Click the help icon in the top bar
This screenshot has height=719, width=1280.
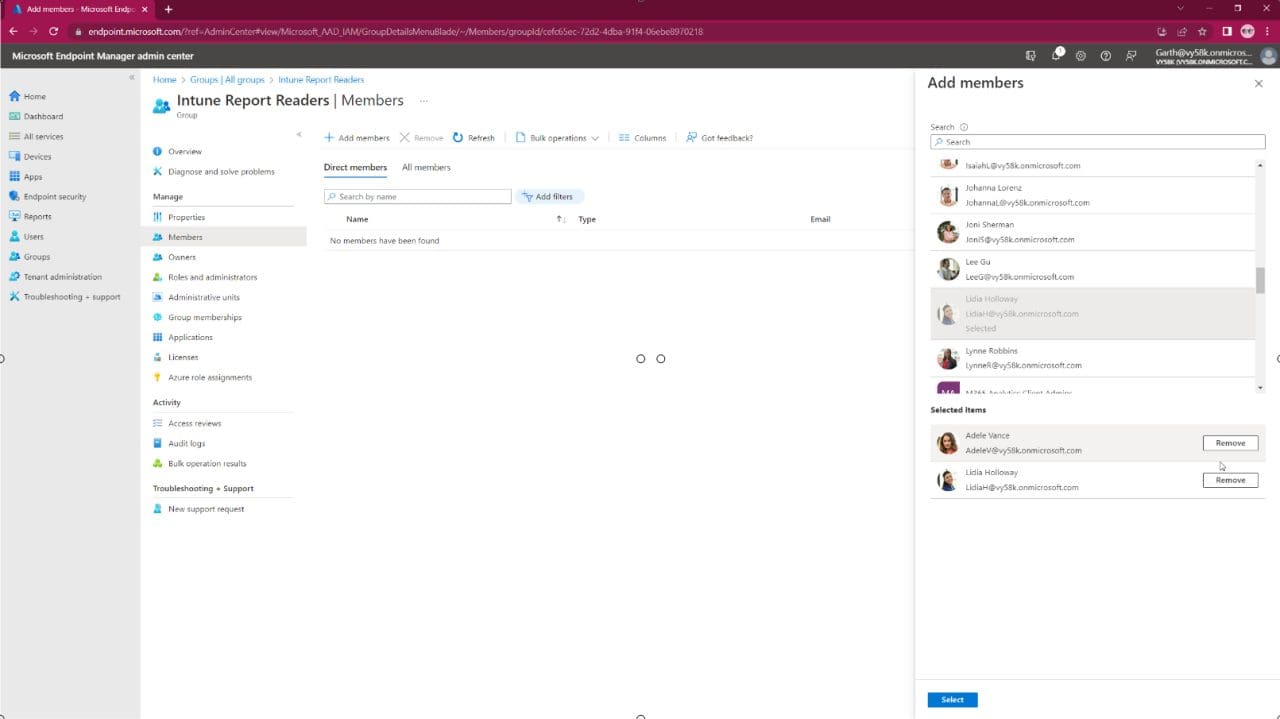(x=1103, y=56)
